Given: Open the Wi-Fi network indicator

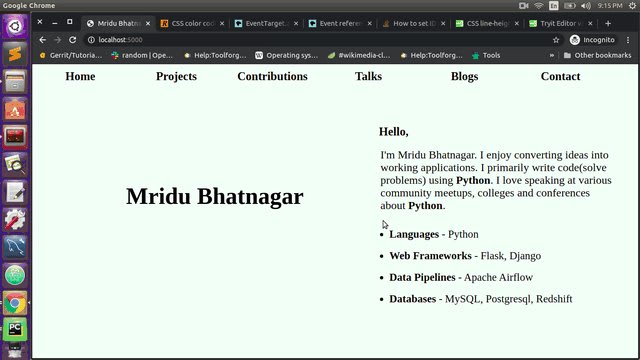Looking at the screenshot, I should point(539,5).
